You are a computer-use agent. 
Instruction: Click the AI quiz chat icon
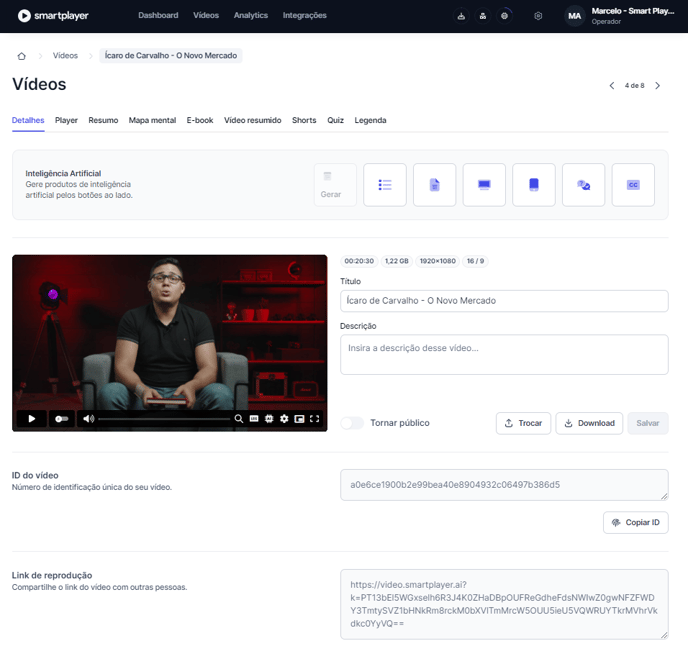[583, 185]
